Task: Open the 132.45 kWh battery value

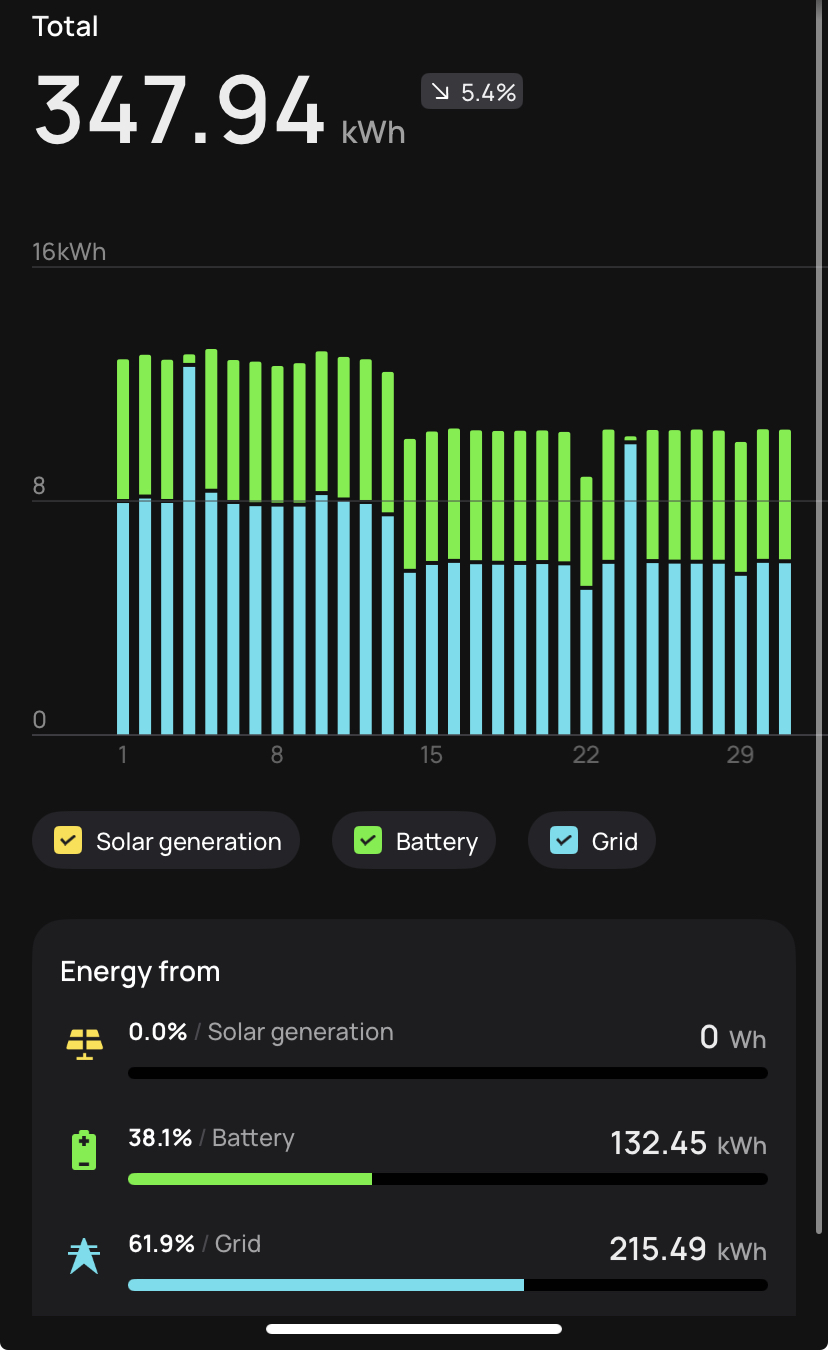Action: (688, 1143)
